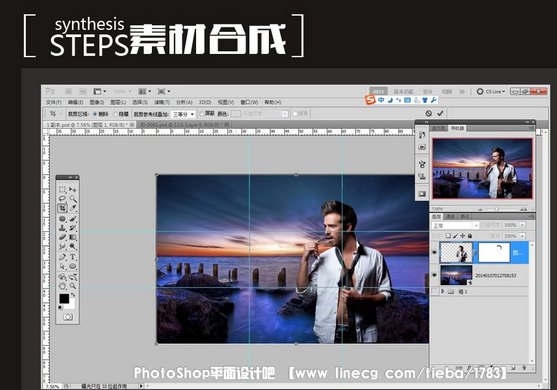Select the Eyedropper tool
Image resolution: width=557 pixels, height=390 pixels.
(73, 208)
